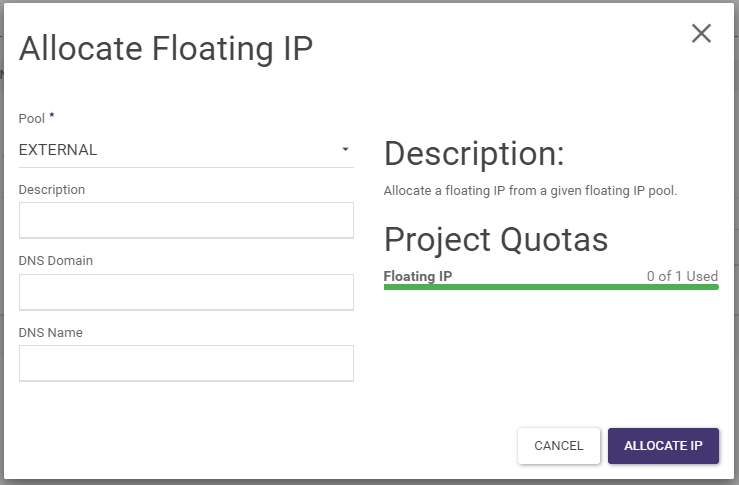Click the Pool dropdown arrow

pos(345,150)
